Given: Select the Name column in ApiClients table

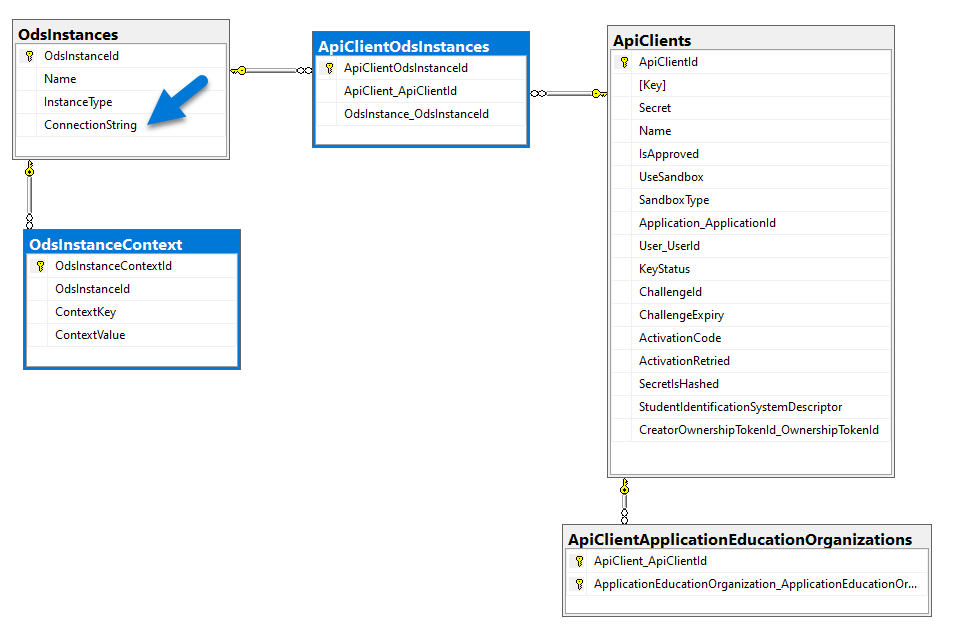Looking at the screenshot, I should [751, 131].
